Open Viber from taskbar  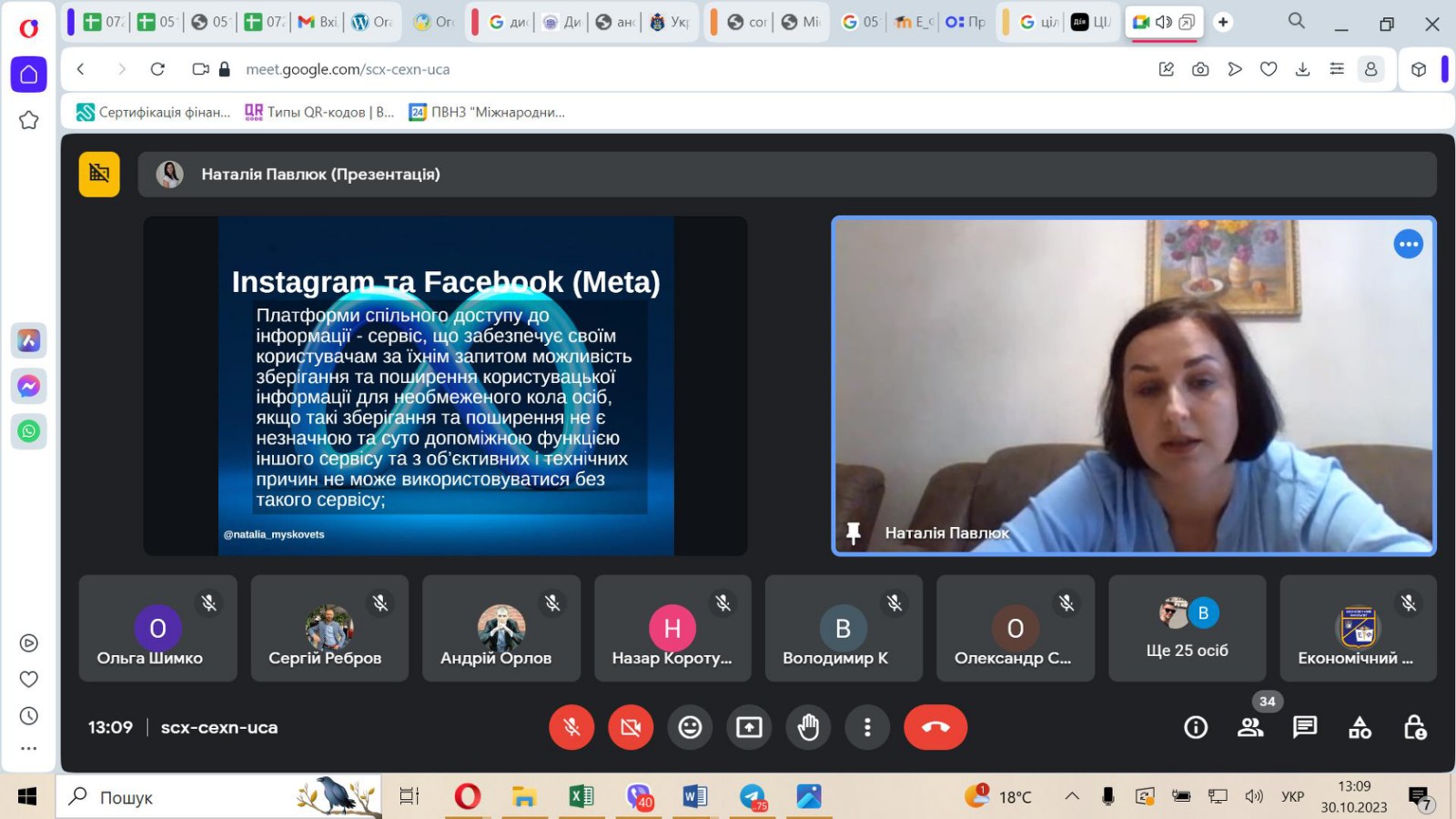click(x=639, y=797)
